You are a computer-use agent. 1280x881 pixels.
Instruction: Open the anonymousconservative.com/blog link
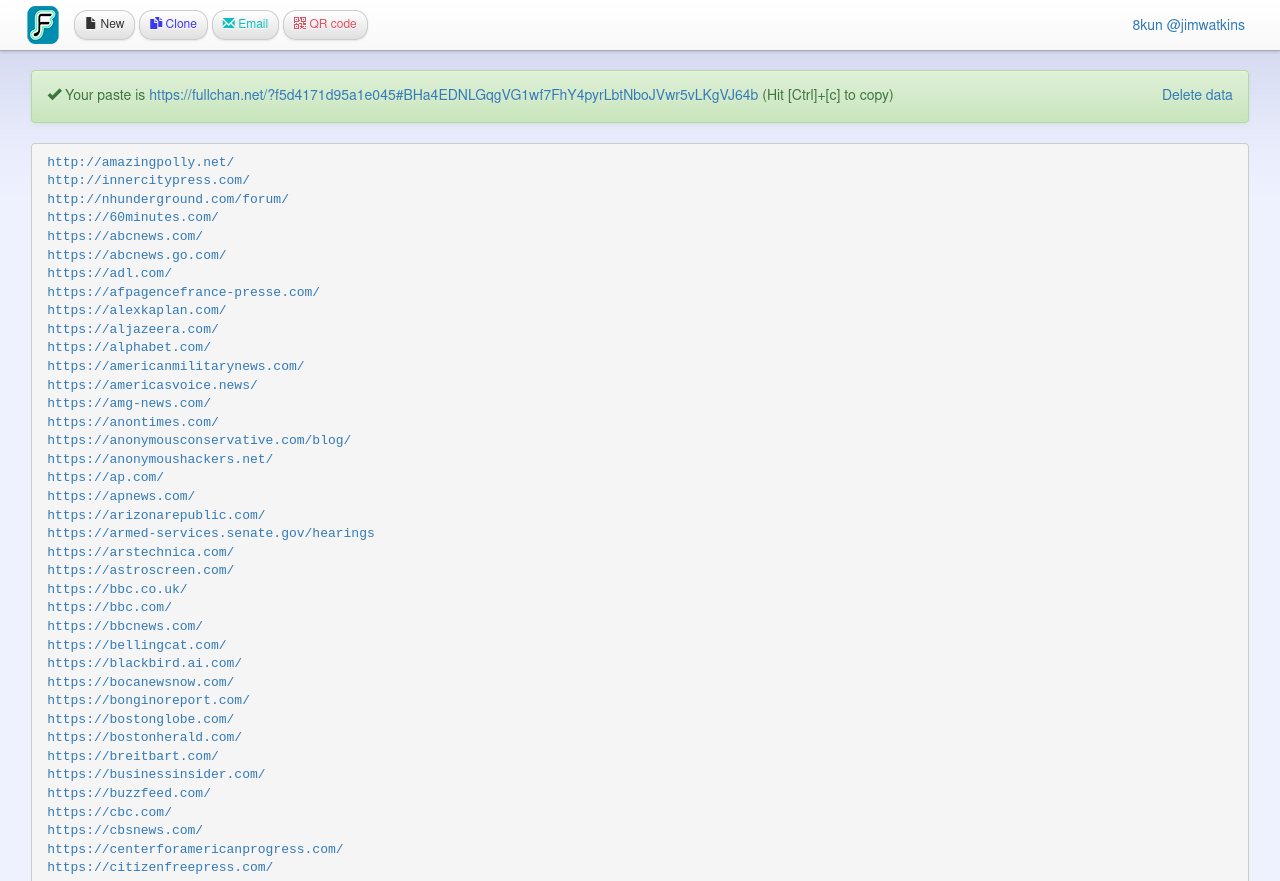click(x=199, y=441)
